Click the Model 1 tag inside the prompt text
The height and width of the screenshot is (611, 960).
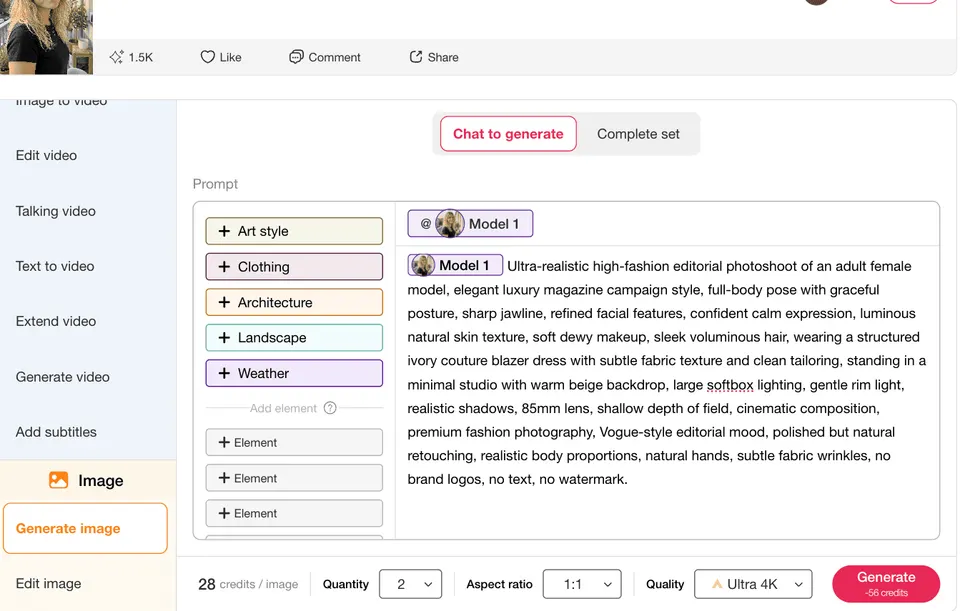tap(455, 265)
